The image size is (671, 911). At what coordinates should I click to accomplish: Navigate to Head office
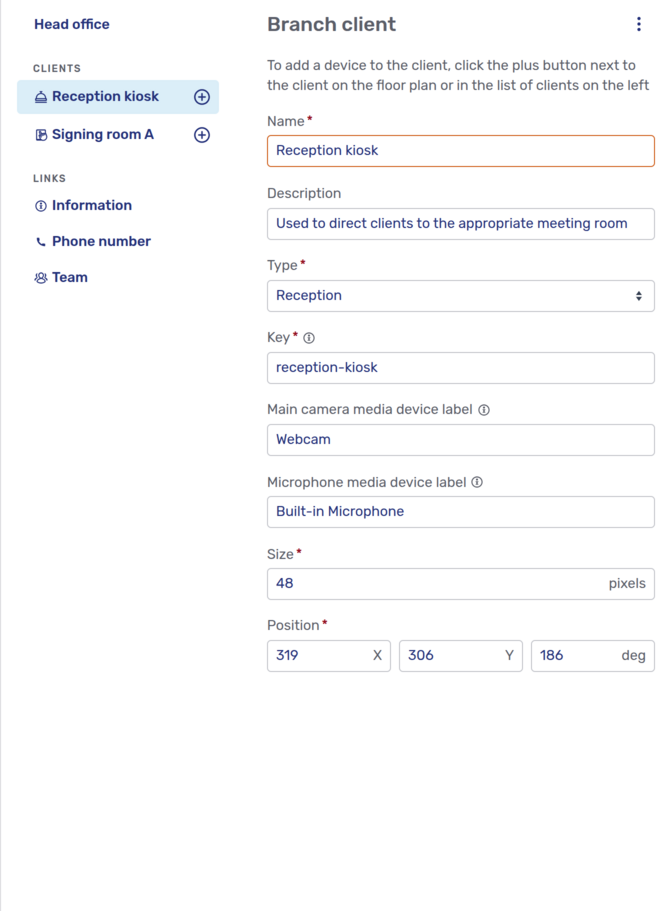click(71, 24)
